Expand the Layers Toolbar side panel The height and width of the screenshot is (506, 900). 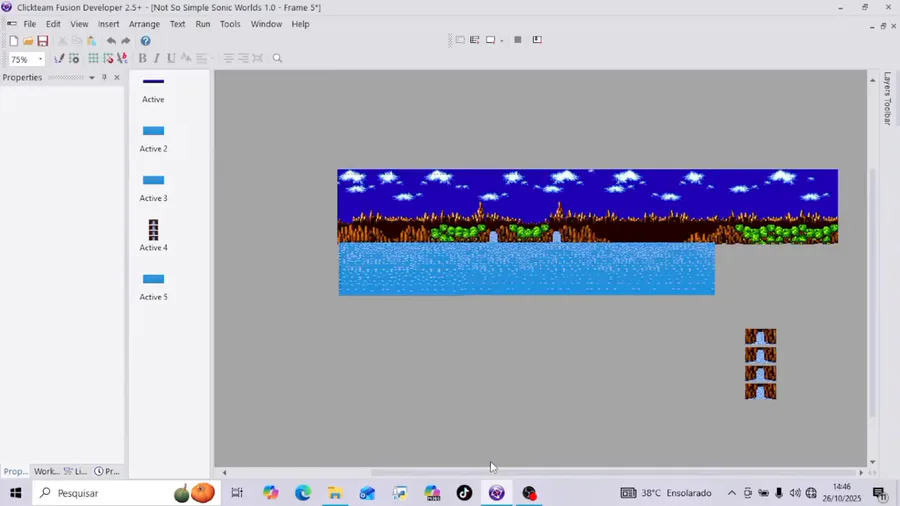point(887,98)
